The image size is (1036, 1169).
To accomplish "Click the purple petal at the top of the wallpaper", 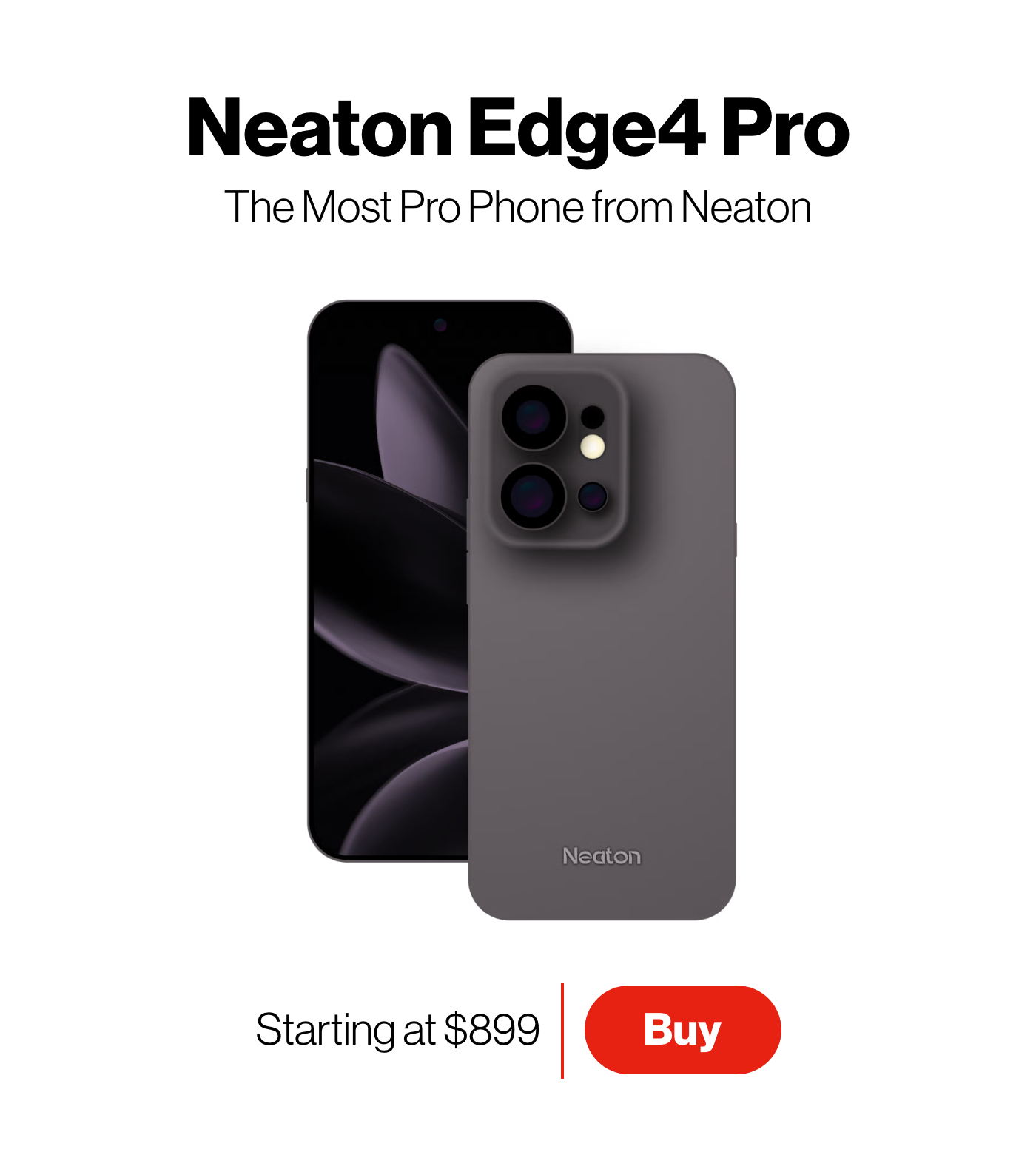I will pyautogui.click(x=414, y=422).
